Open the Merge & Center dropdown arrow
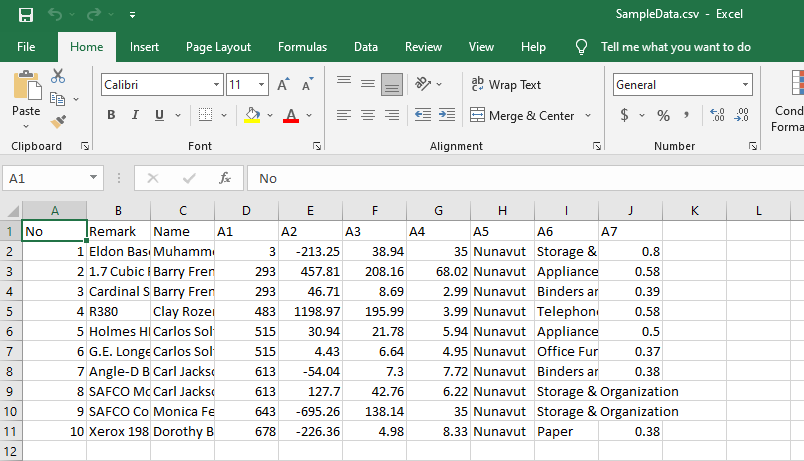The image size is (804, 461). (x=588, y=115)
